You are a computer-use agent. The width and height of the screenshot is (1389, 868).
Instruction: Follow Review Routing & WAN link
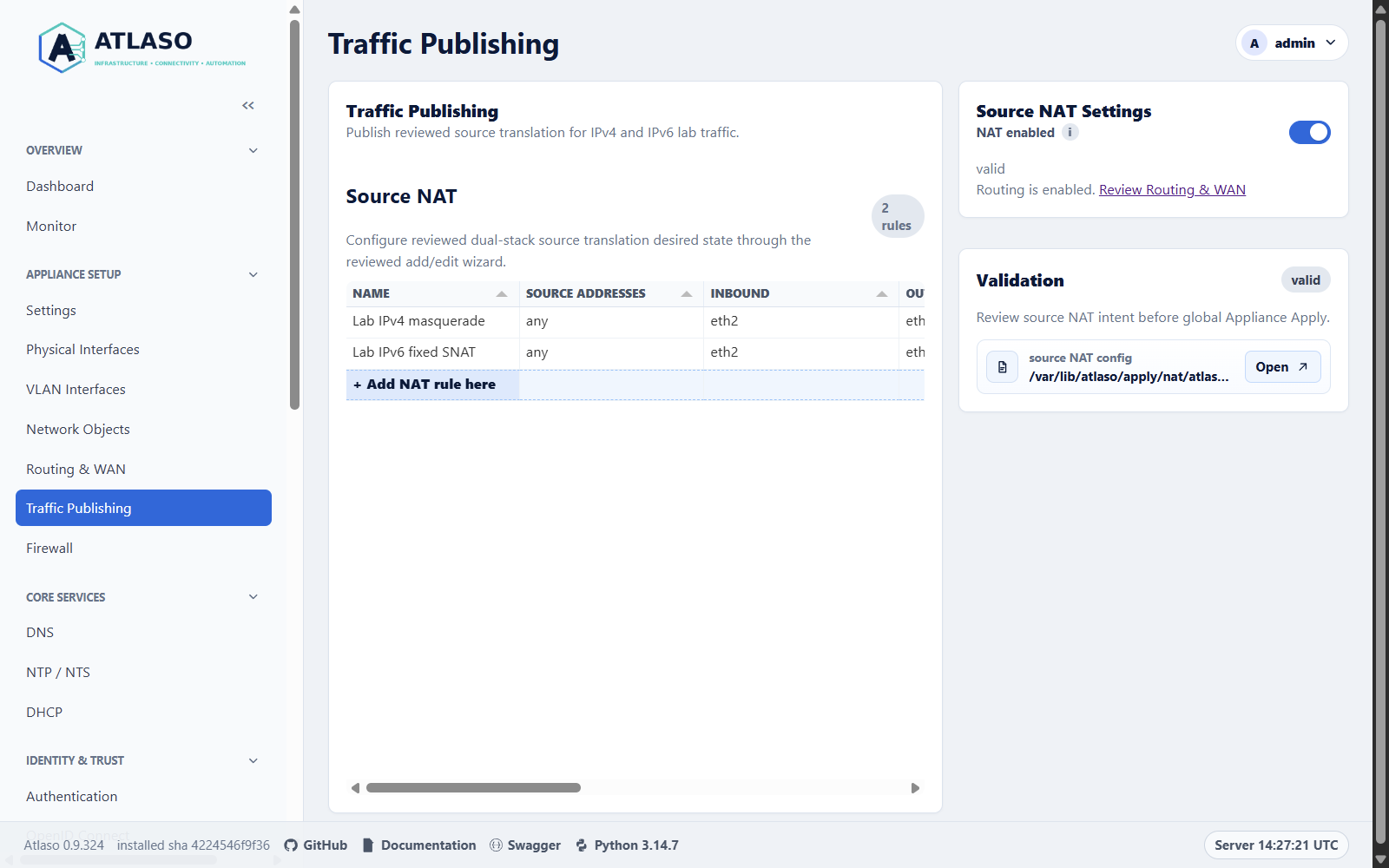coord(1172,190)
